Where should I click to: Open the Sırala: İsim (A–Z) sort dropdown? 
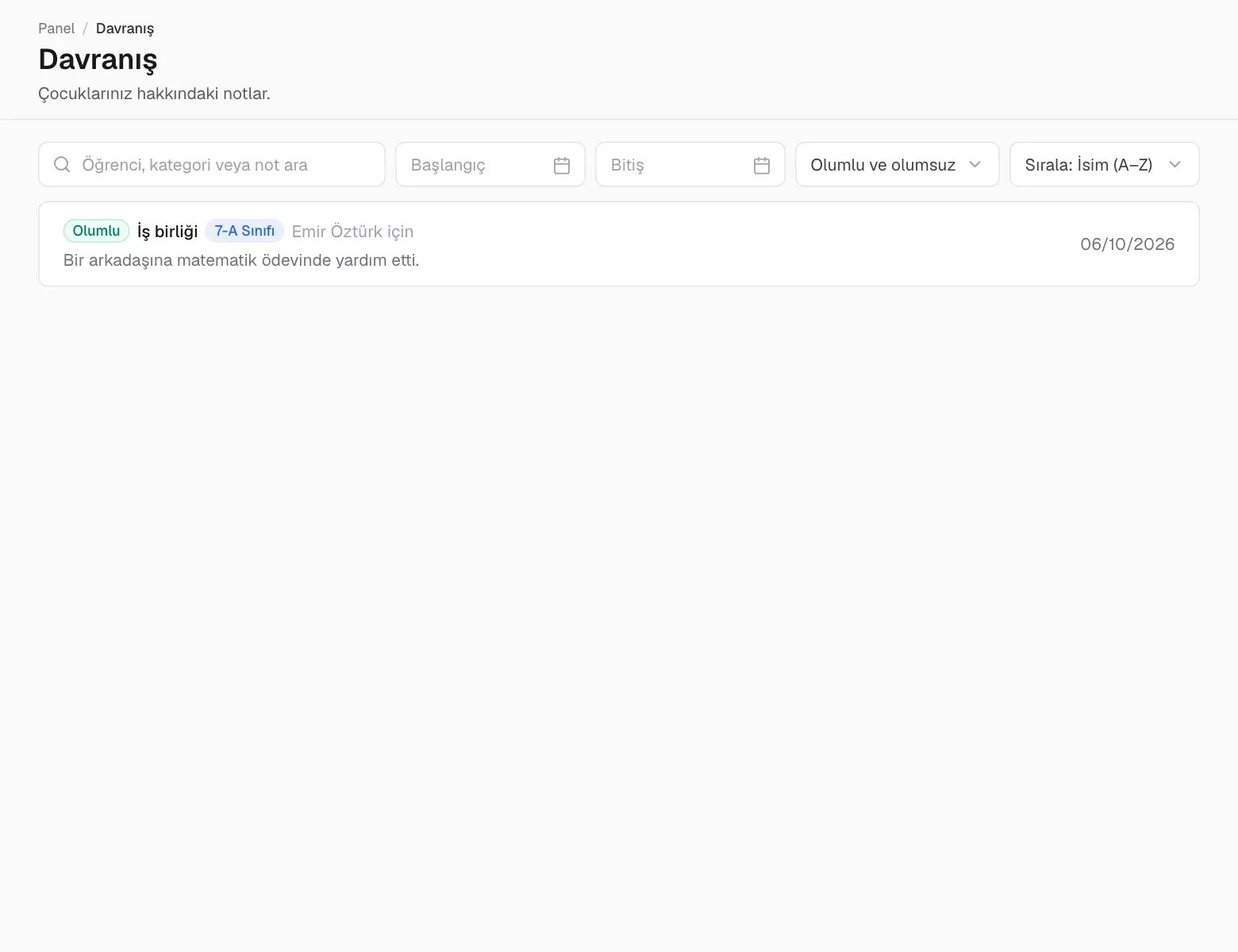[x=1104, y=164]
